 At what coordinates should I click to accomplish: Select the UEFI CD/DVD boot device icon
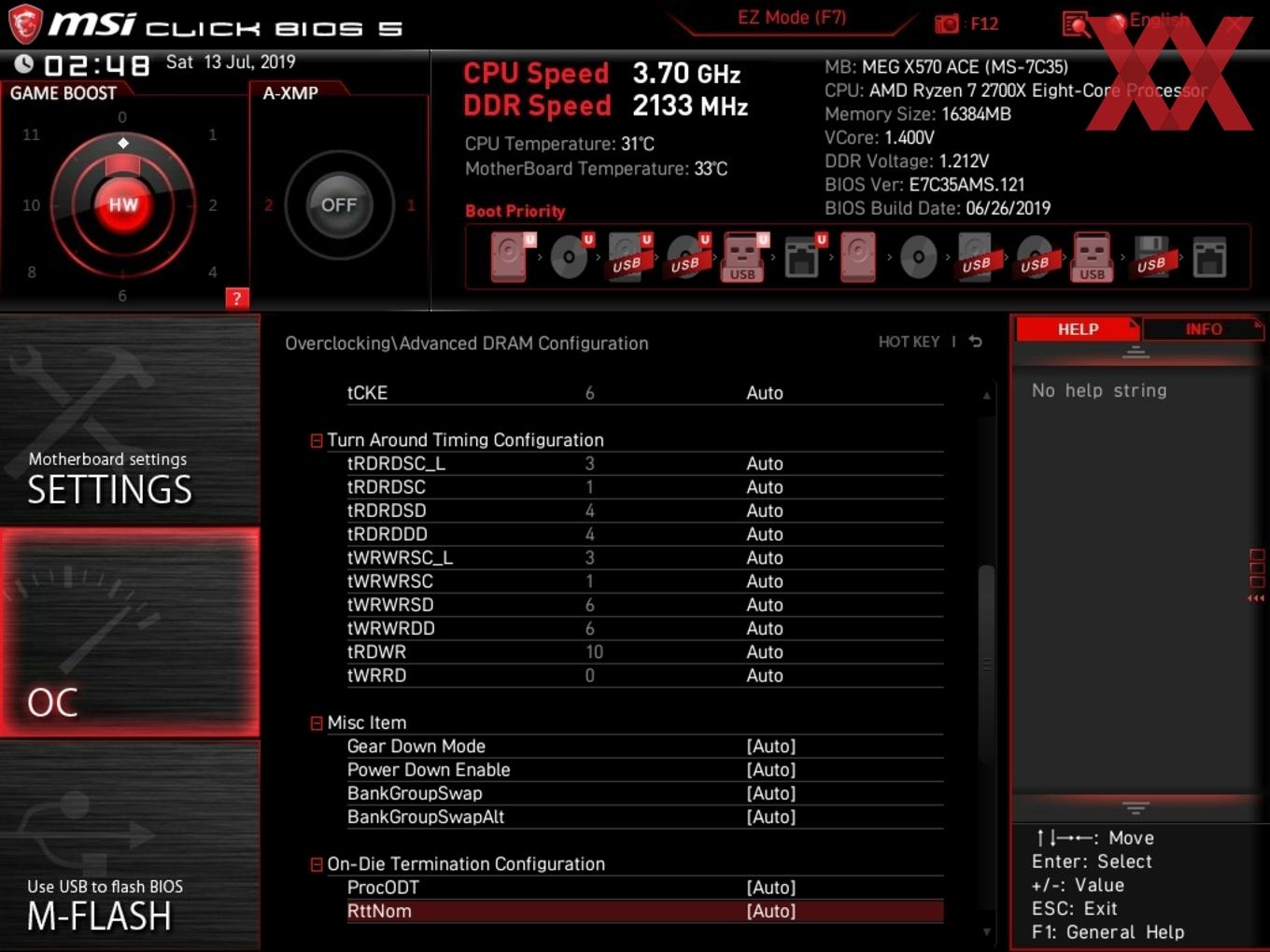coord(571,257)
